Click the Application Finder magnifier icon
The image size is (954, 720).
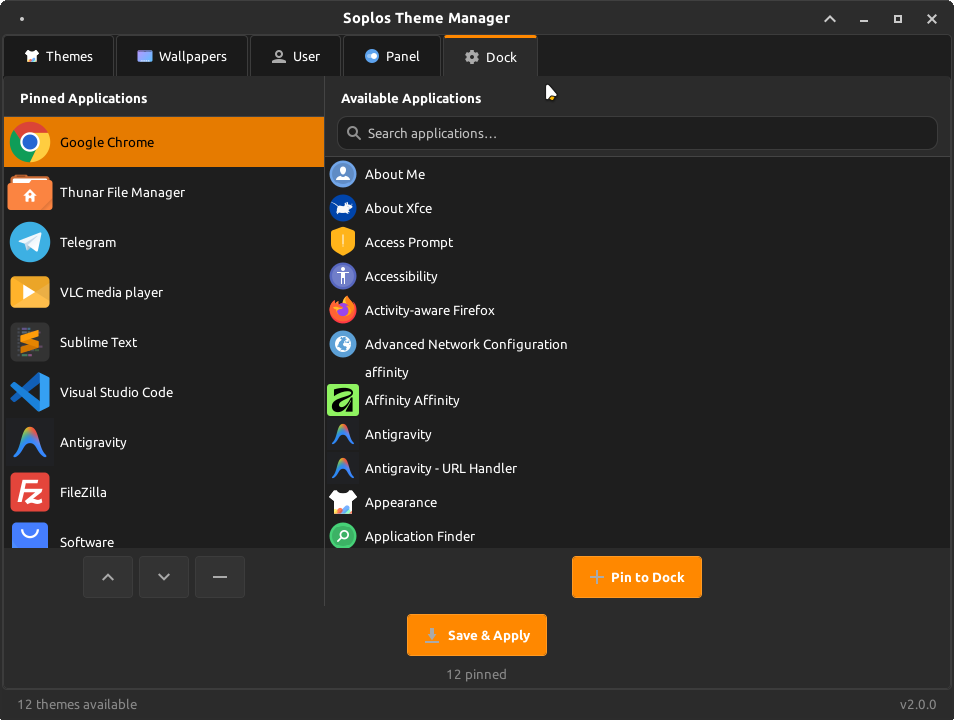343,536
